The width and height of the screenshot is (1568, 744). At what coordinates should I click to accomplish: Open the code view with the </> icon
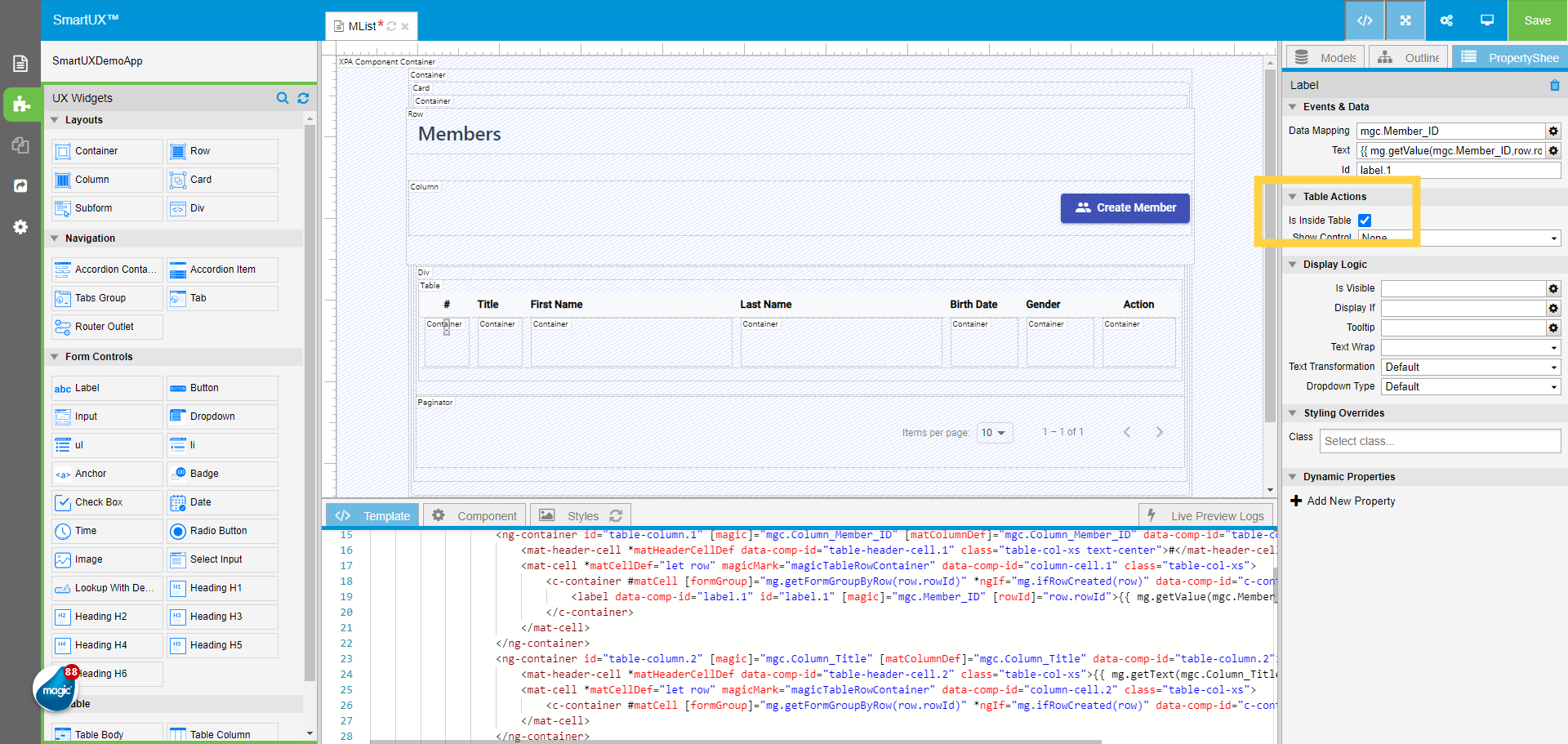[1365, 20]
